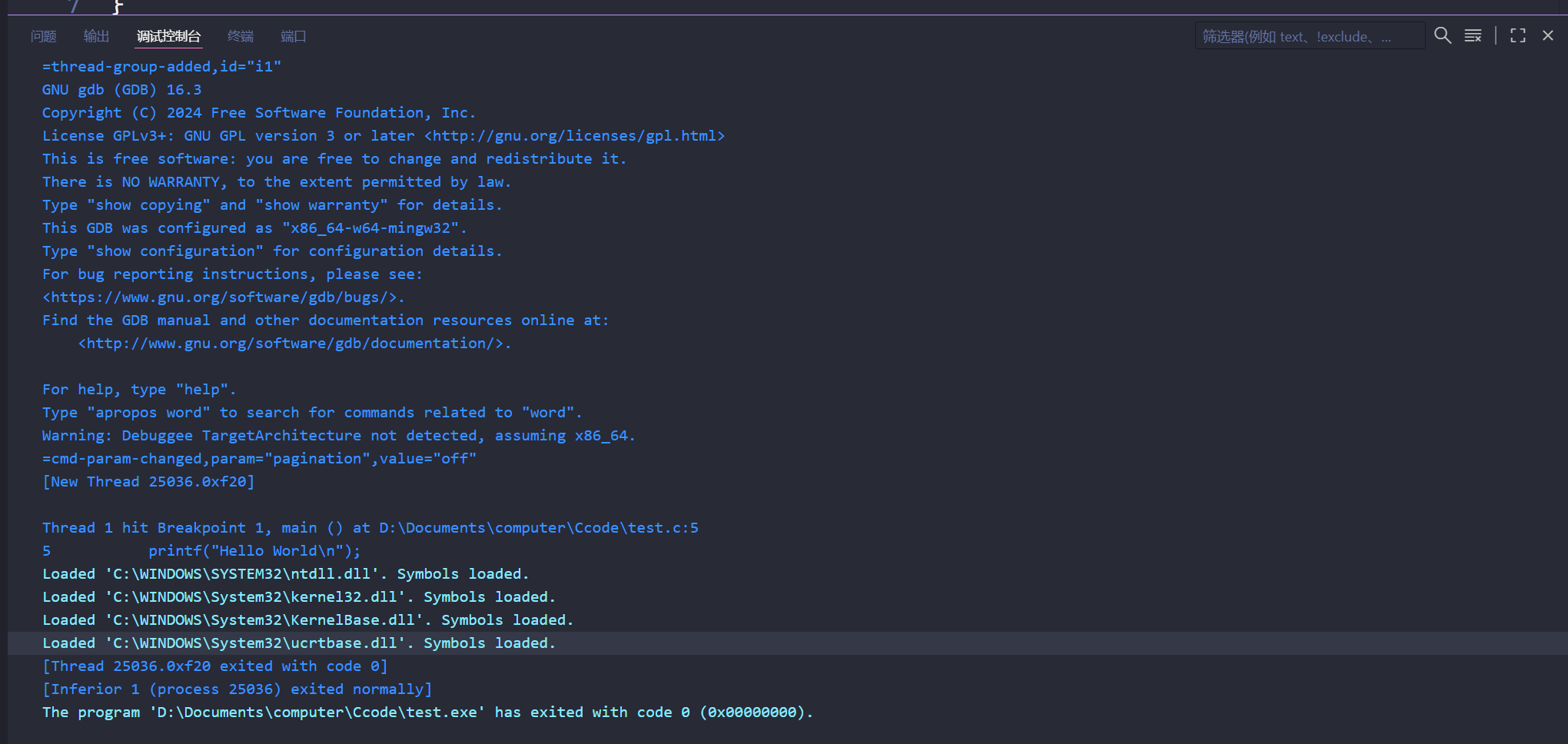Image resolution: width=1568 pixels, height=744 pixels.
Task: Open the GDB documentation URL
Action: click(x=294, y=344)
